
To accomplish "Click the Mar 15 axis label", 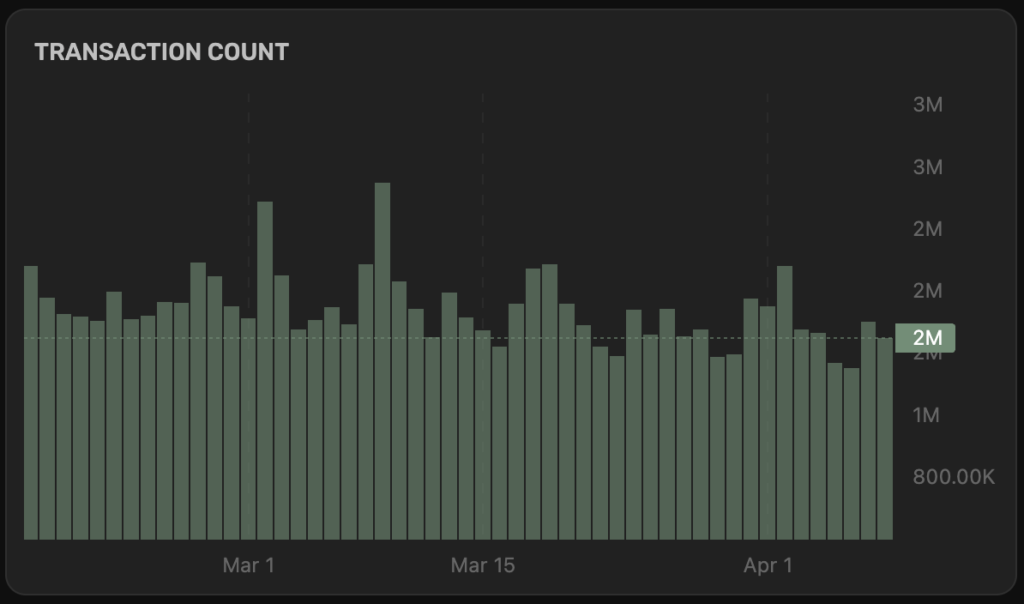I will point(485,565).
